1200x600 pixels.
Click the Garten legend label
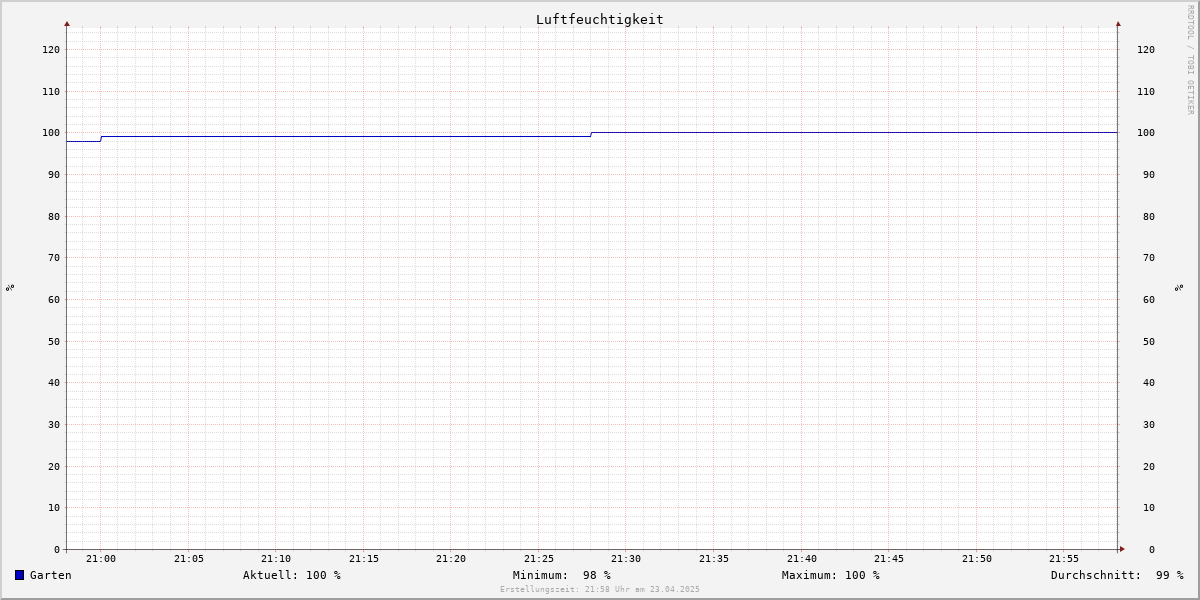pos(51,575)
